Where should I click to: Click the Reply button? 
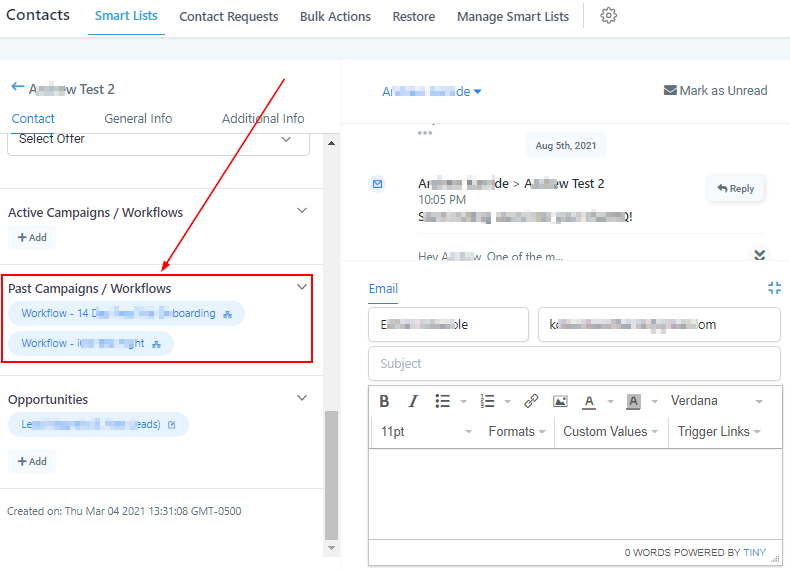coord(735,188)
